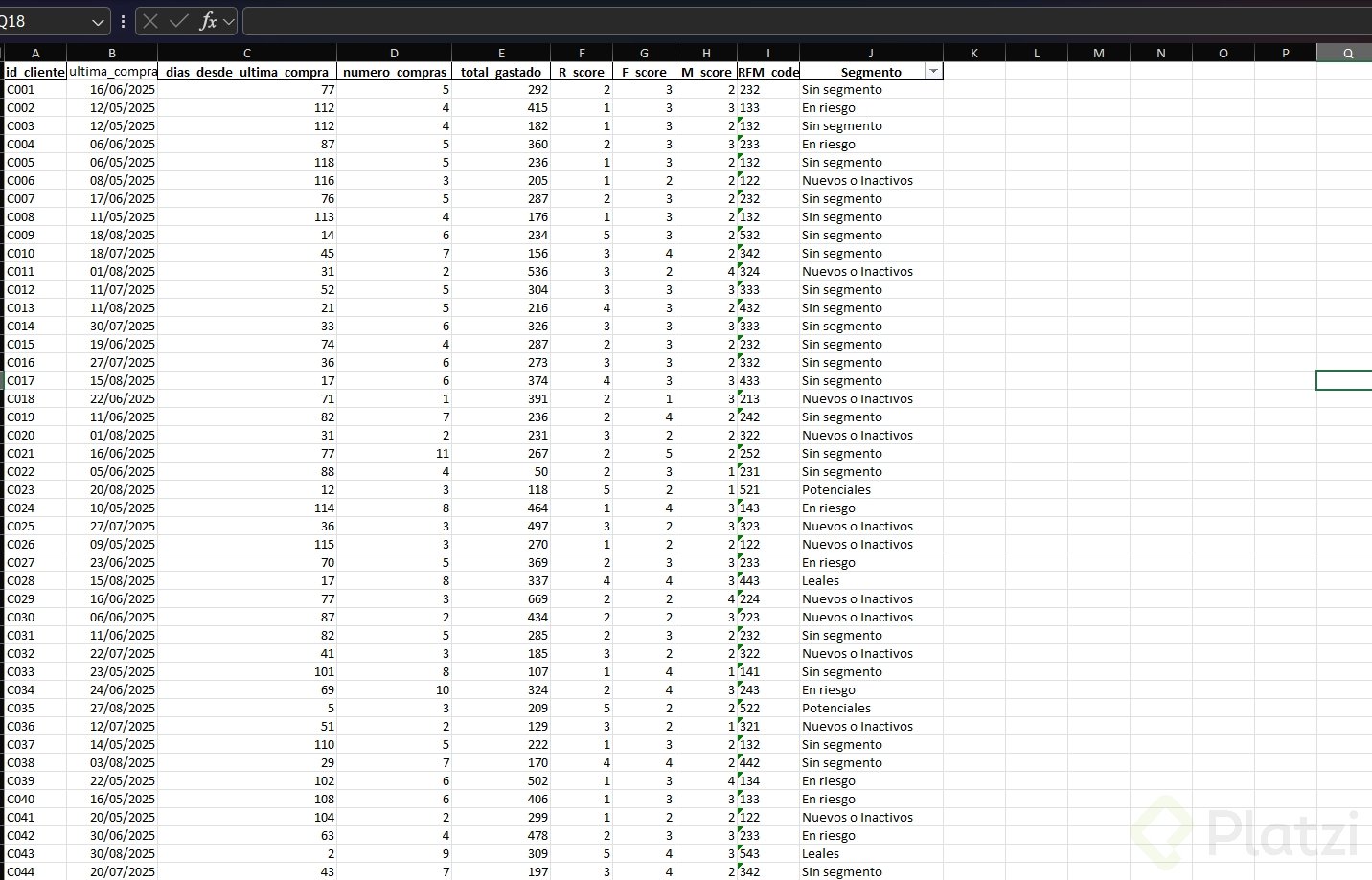Select column I by its header
The height and width of the screenshot is (880, 1372).
[768, 54]
